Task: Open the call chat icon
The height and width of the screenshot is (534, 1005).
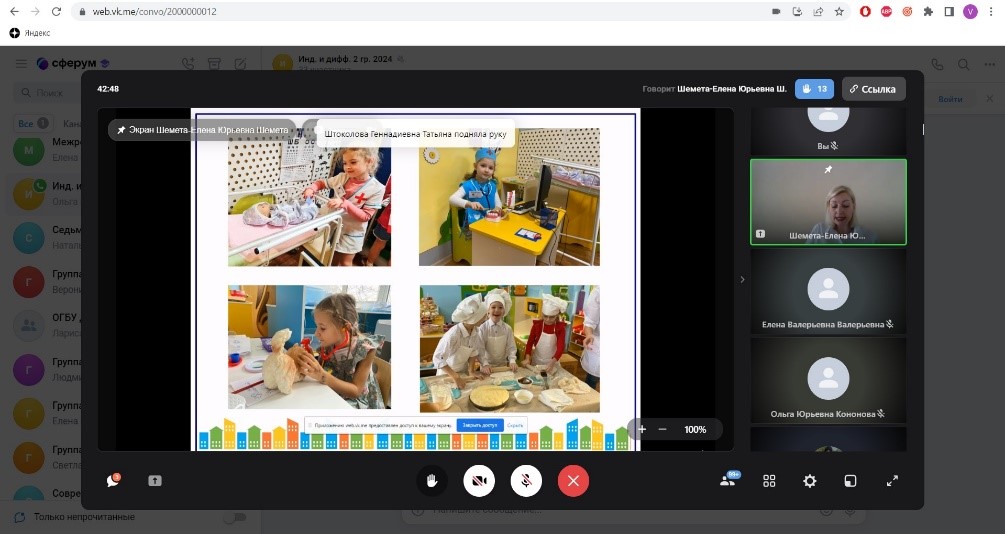Action: [x=113, y=480]
